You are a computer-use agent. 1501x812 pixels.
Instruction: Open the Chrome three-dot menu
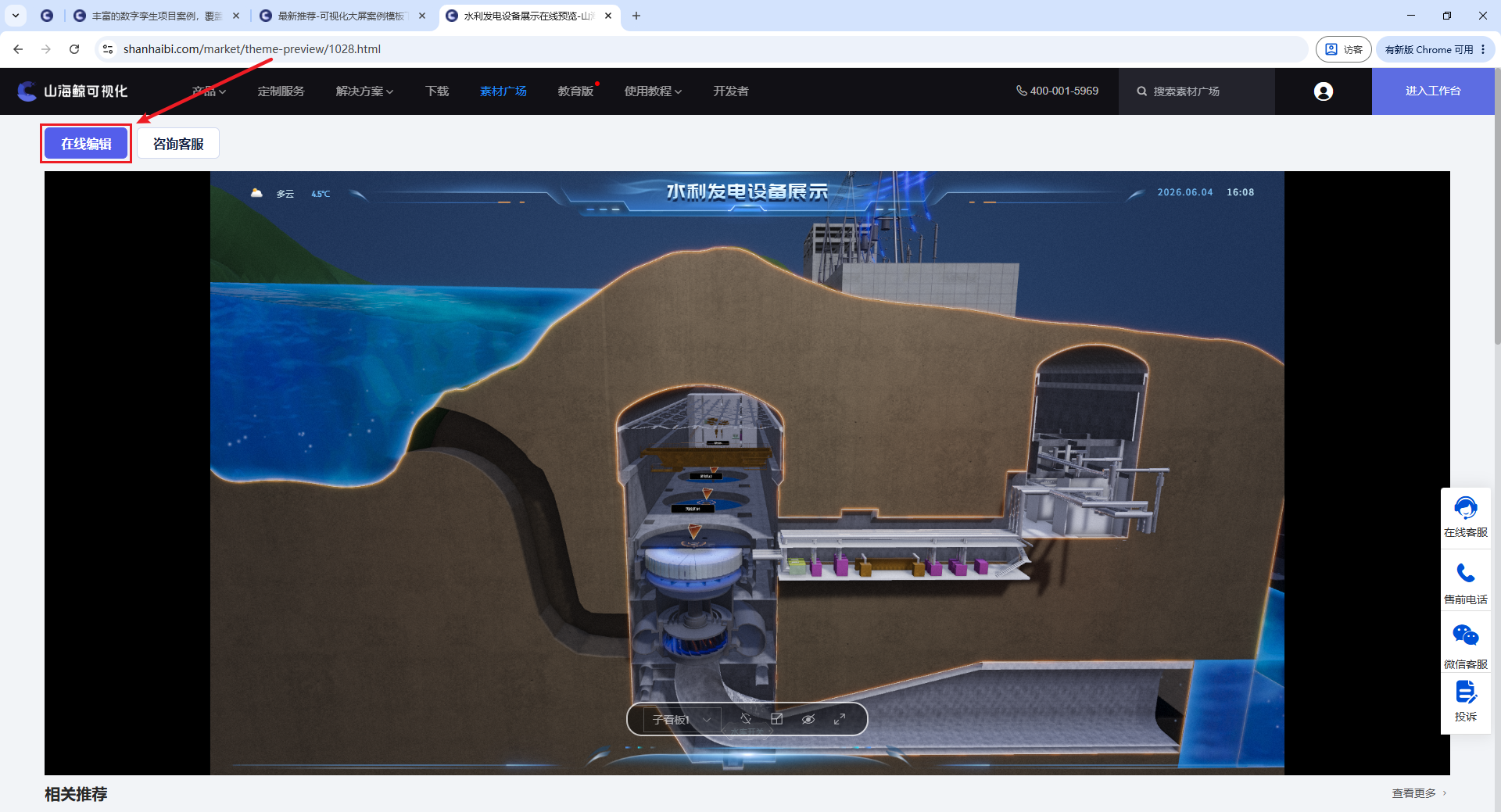(x=1483, y=49)
